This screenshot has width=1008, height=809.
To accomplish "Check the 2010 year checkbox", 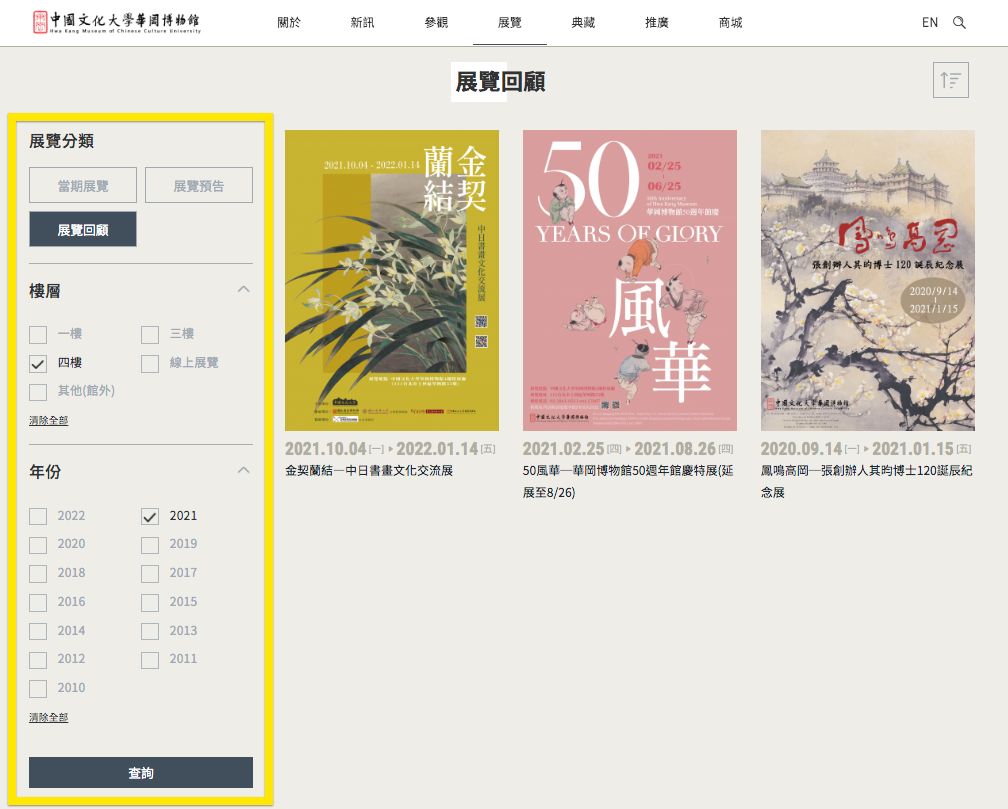I will point(38,689).
